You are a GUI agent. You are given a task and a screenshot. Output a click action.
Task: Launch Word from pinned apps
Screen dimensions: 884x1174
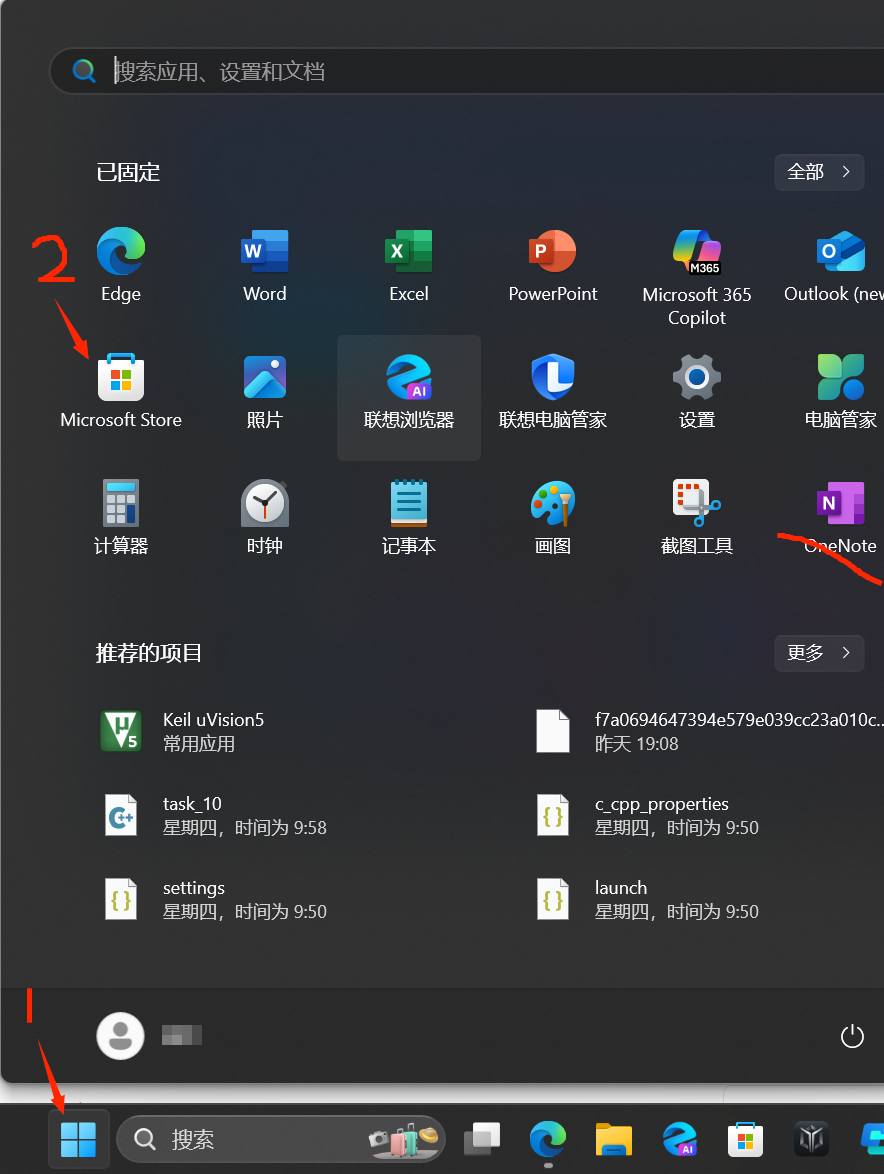click(x=265, y=264)
